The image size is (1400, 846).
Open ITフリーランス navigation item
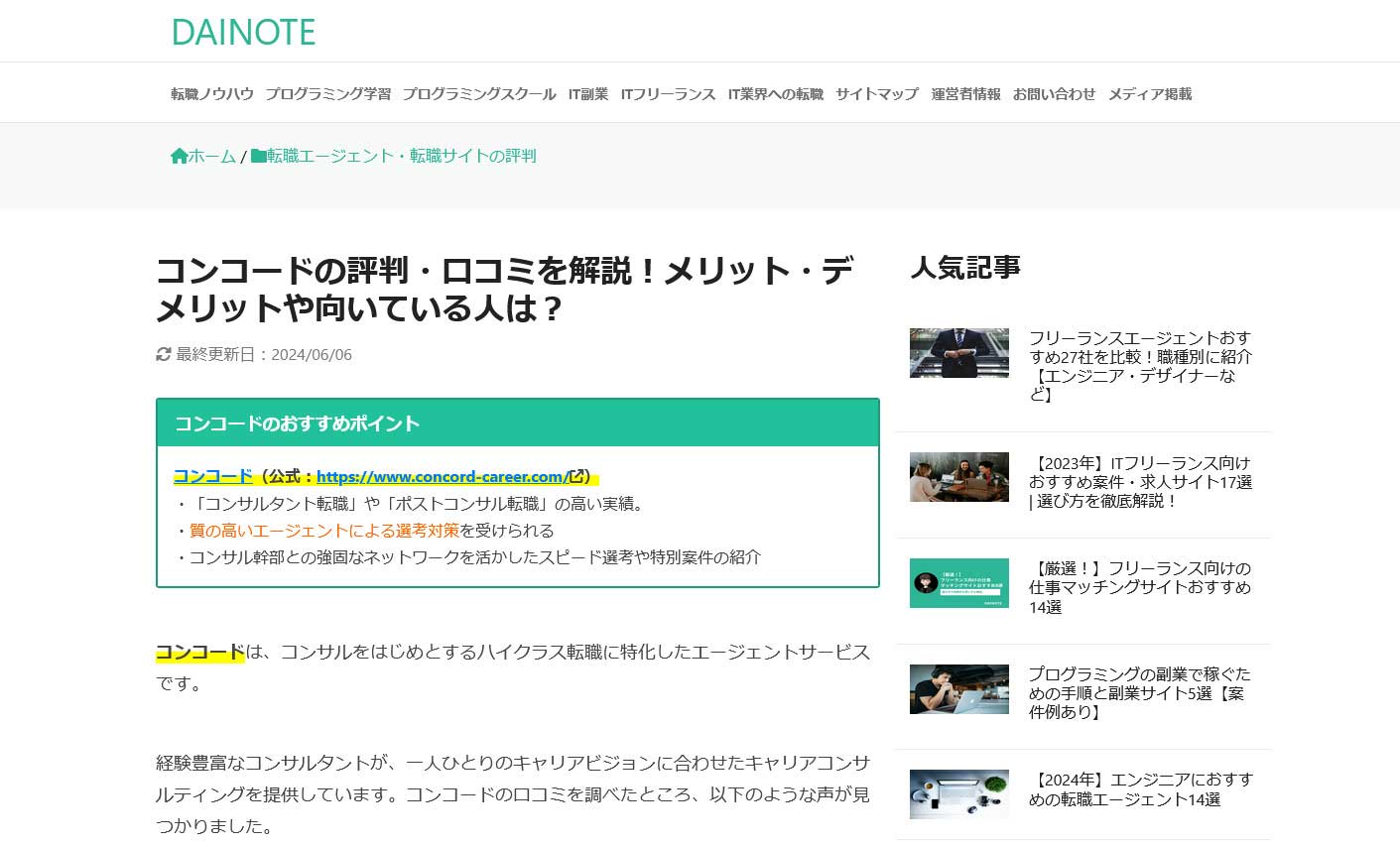(668, 94)
